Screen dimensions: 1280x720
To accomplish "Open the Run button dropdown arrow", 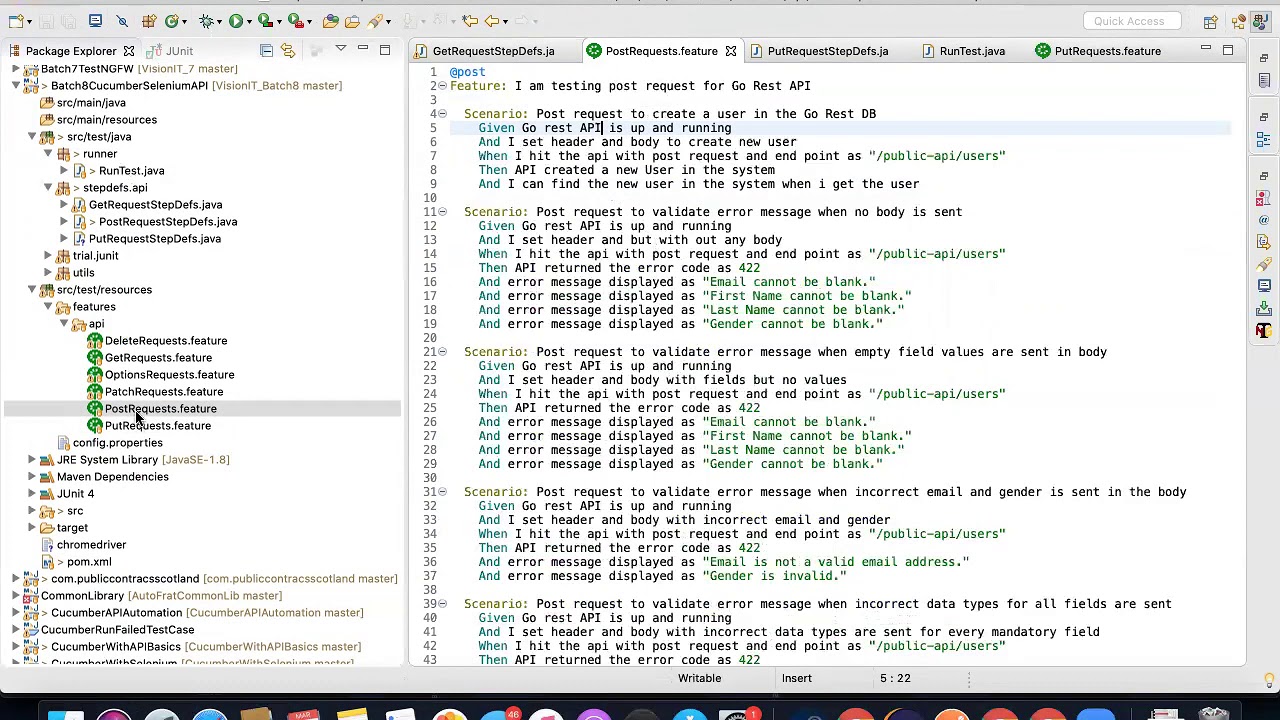I will pyautogui.click(x=249, y=21).
